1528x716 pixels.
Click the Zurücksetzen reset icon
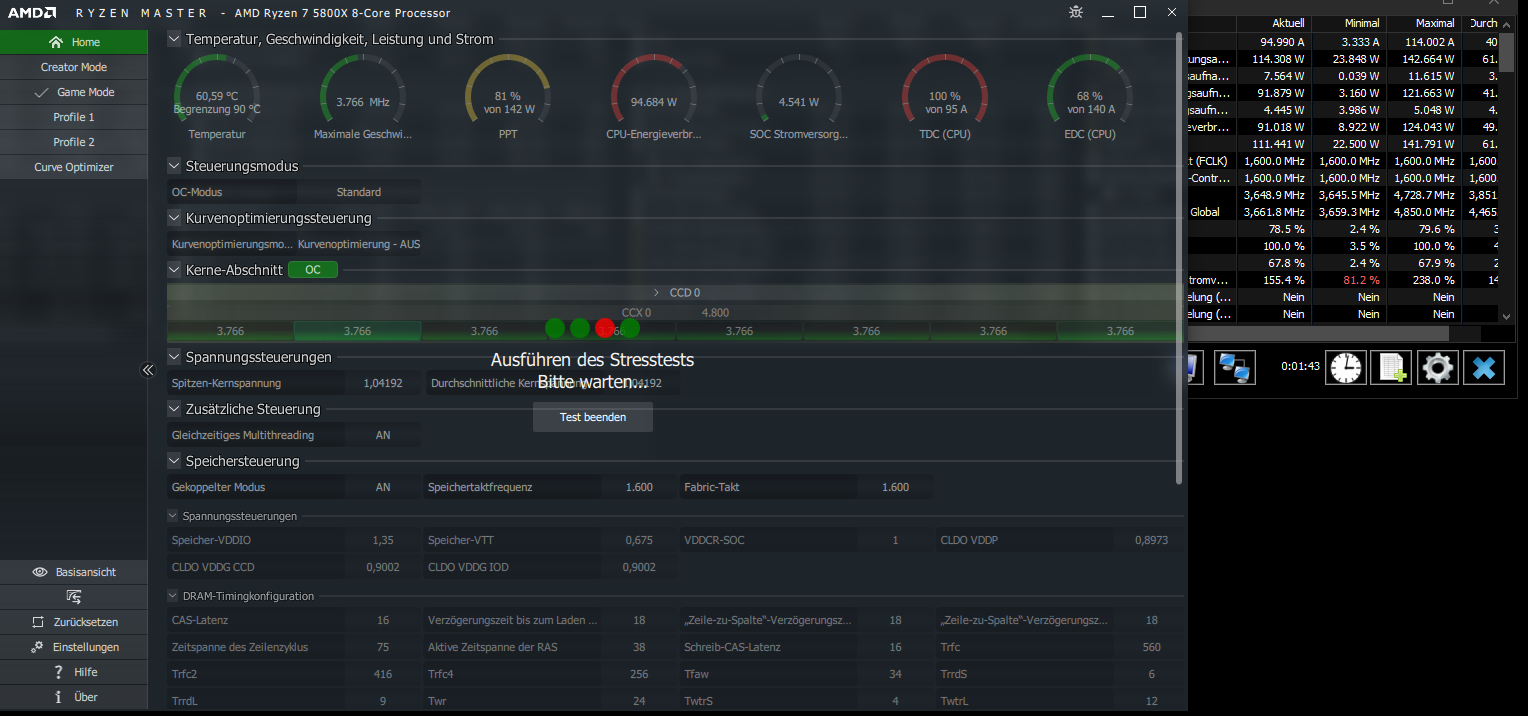(38, 622)
